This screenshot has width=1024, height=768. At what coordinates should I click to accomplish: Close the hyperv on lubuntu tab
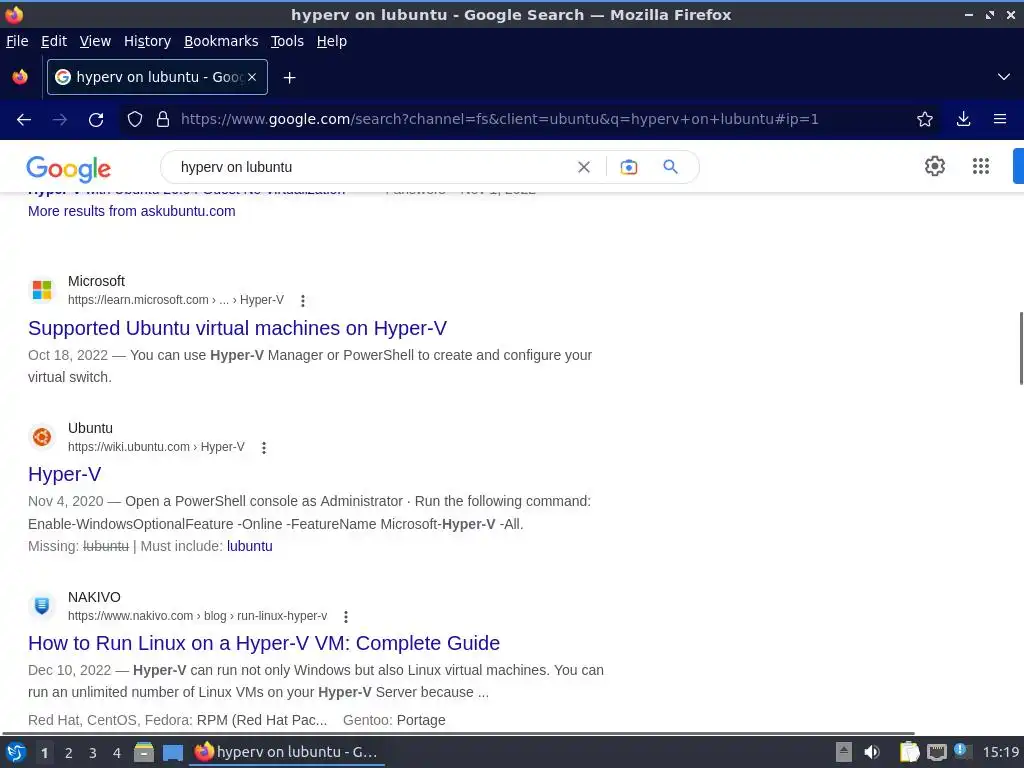tap(252, 77)
